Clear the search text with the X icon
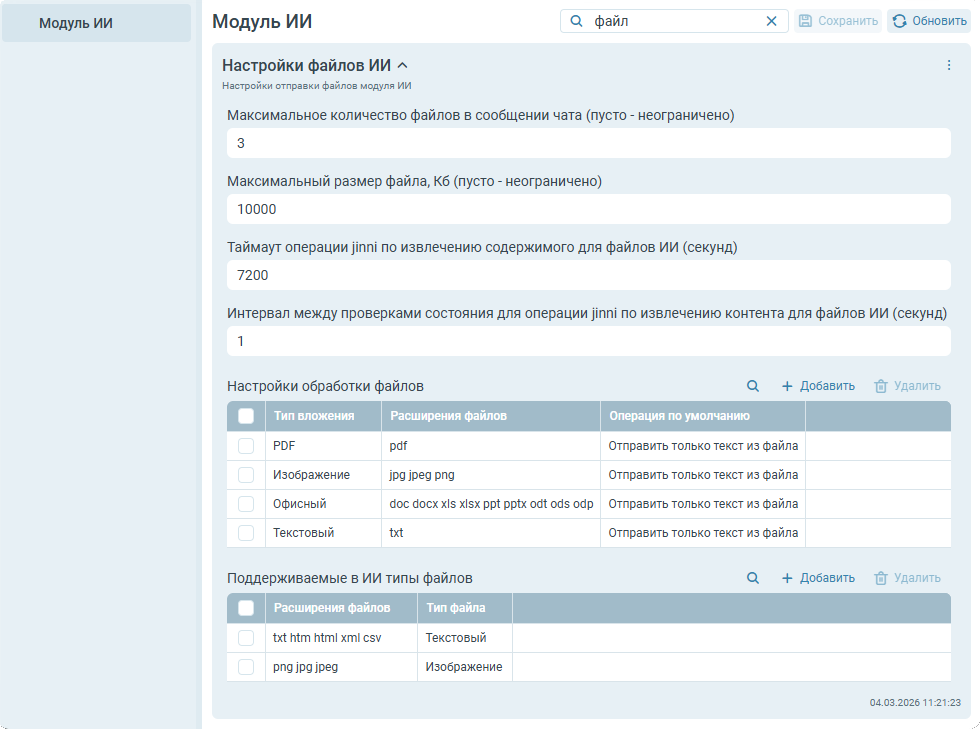The height and width of the screenshot is (729, 980). pyautogui.click(x=771, y=21)
